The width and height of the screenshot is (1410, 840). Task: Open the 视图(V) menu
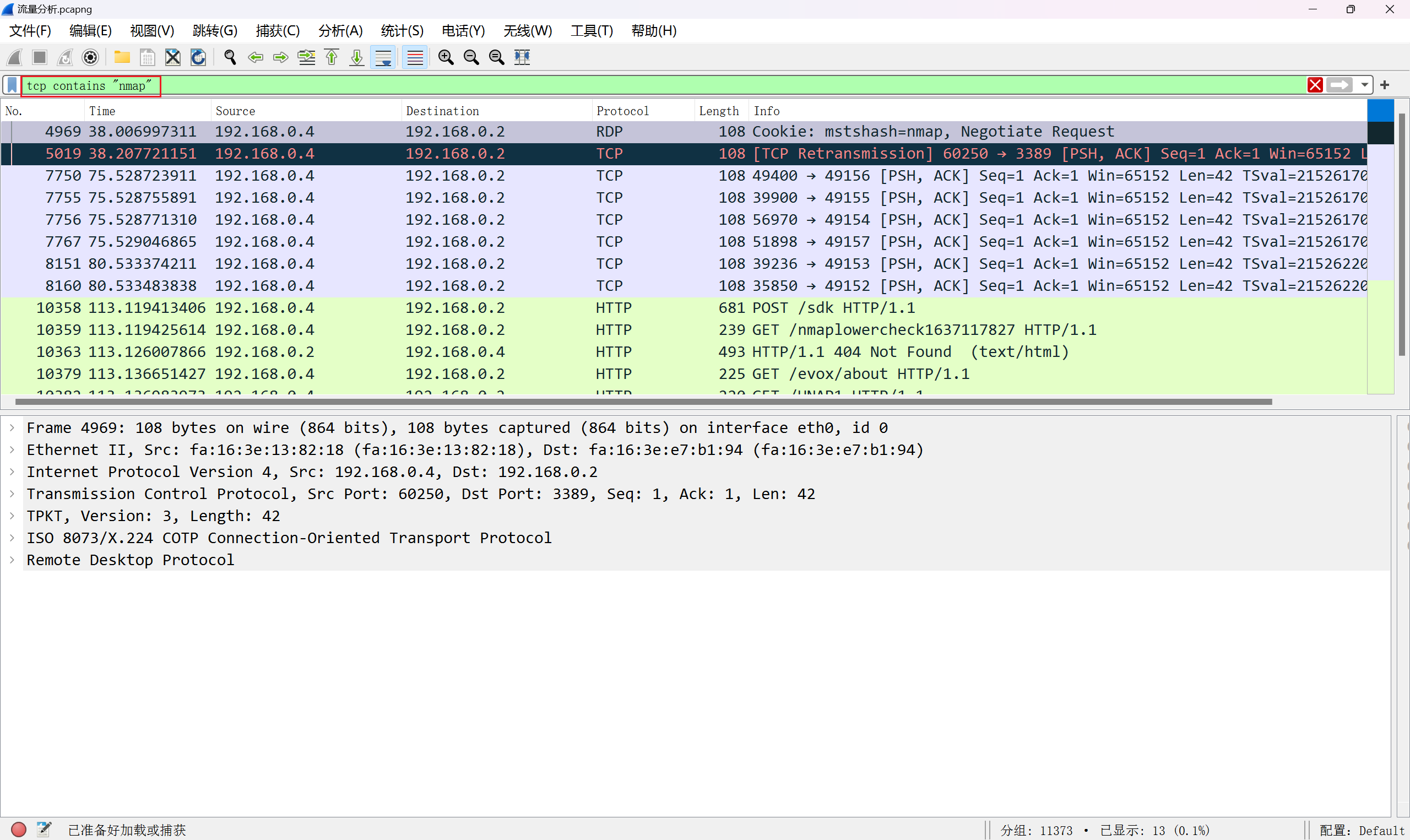[152, 30]
